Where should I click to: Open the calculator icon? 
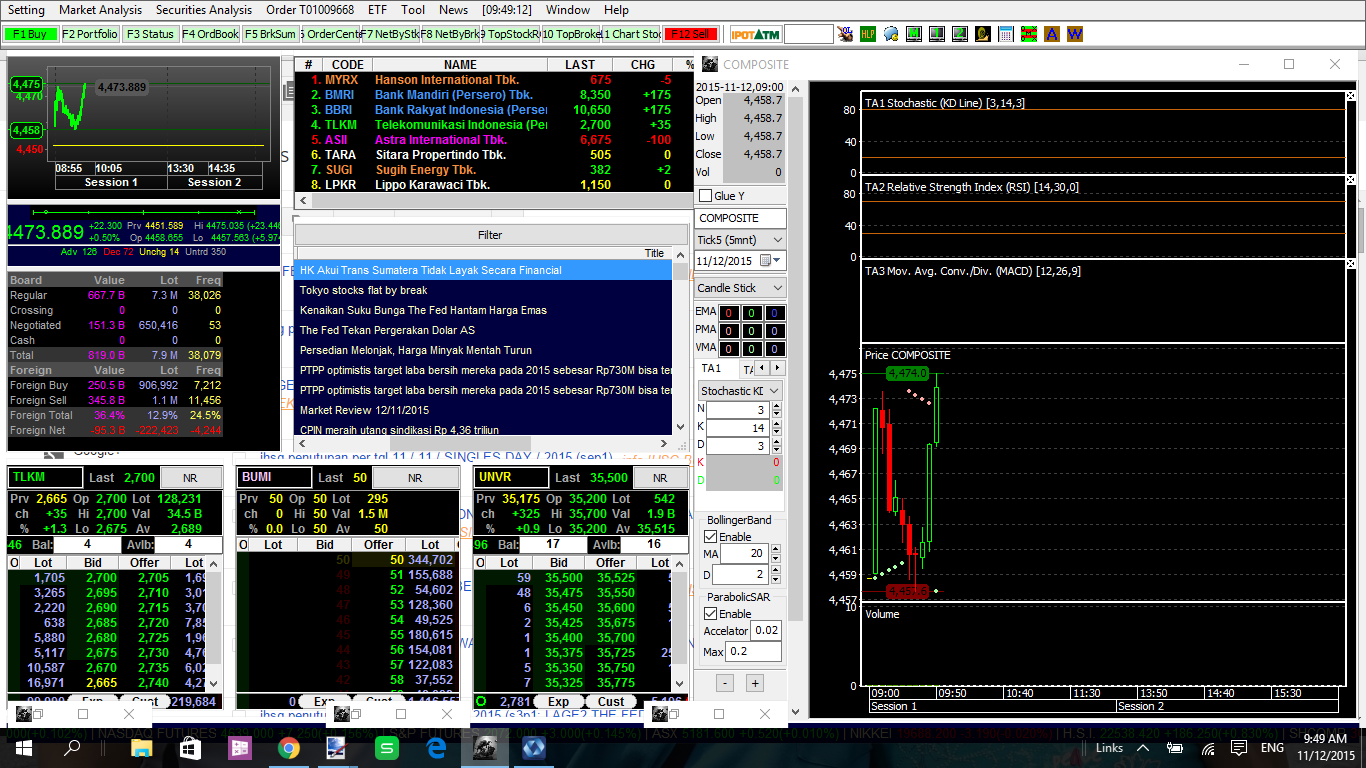1005,34
